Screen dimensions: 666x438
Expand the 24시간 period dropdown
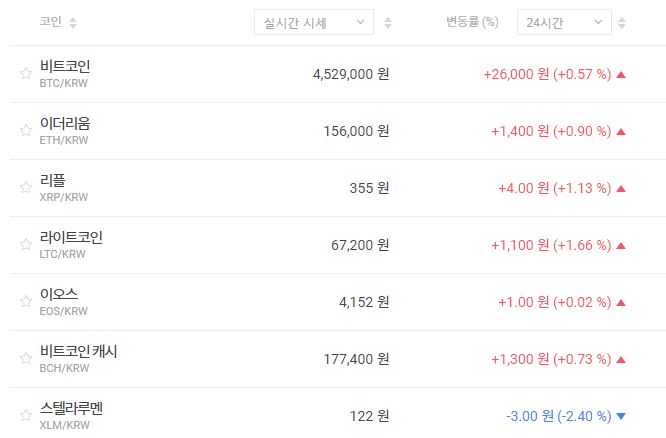[x=564, y=22]
